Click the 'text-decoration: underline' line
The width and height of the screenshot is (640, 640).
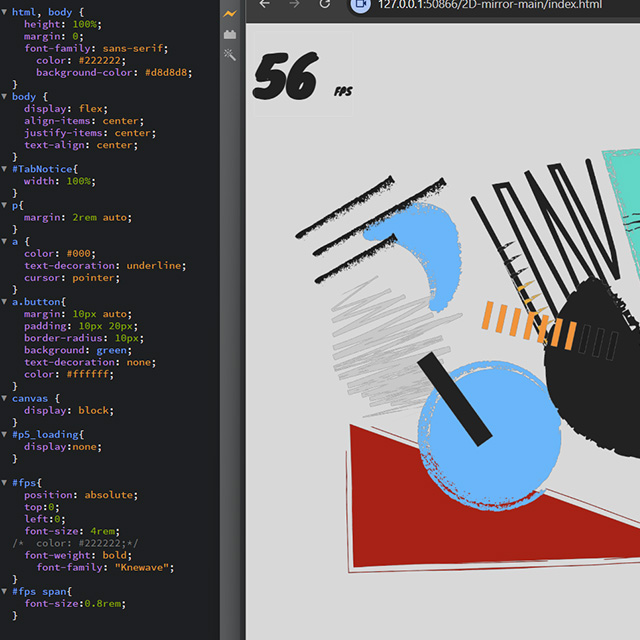click(x=105, y=266)
